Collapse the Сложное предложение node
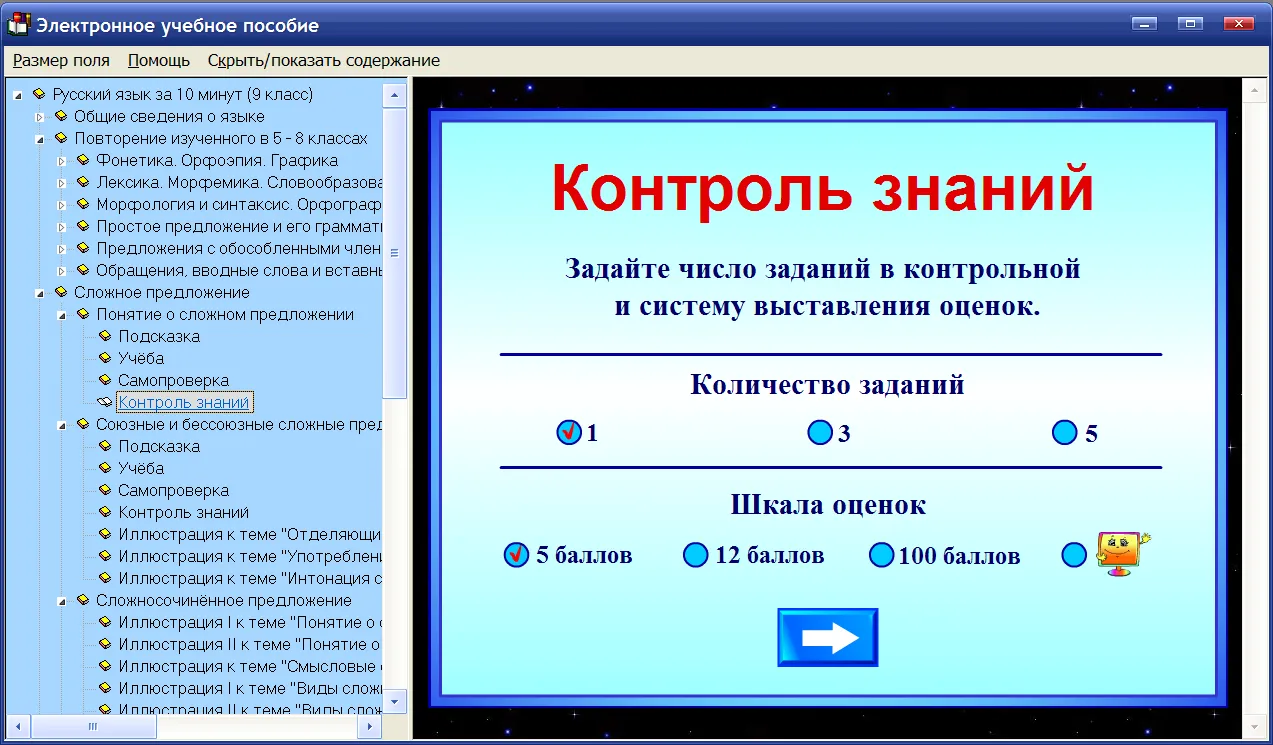 click(x=40, y=293)
